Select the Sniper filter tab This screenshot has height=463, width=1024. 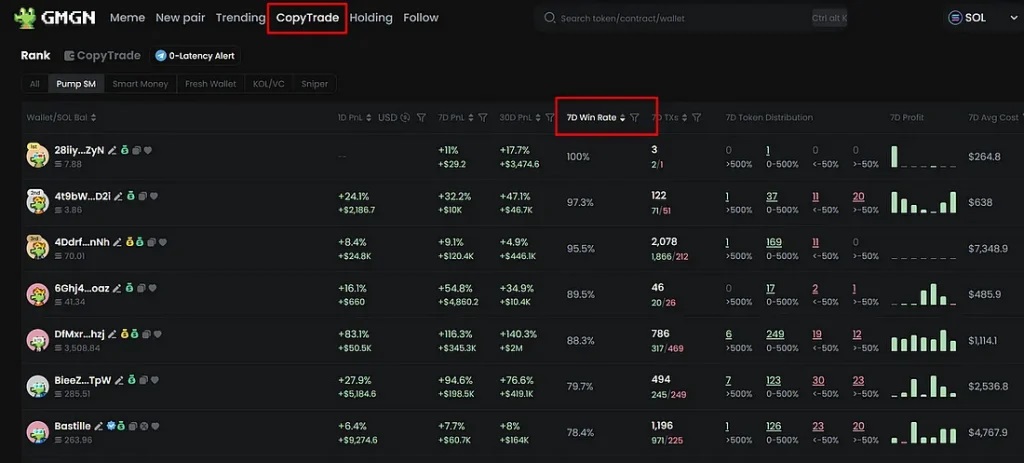(x=315, y=84)
